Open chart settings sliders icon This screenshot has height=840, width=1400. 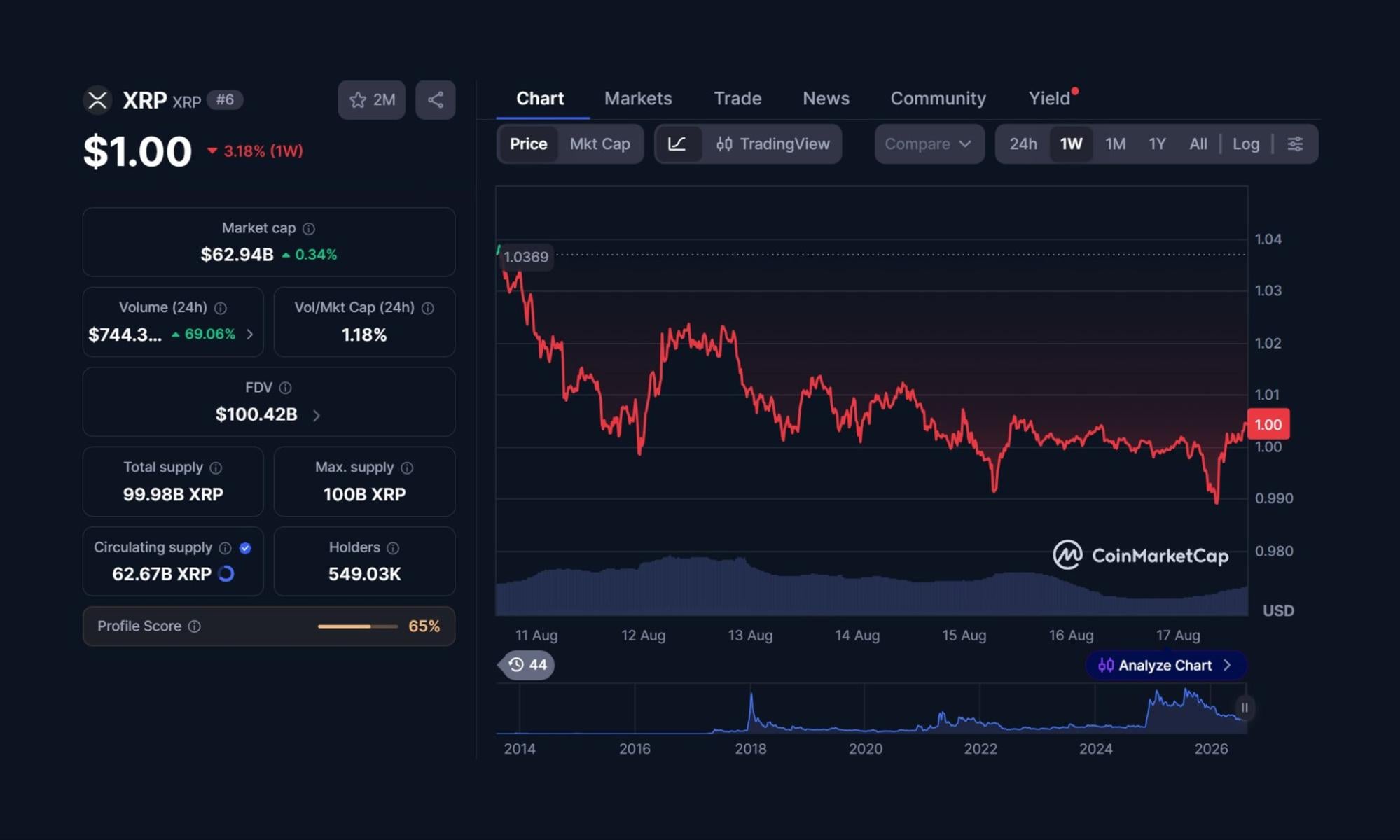tap(1296, 144)
